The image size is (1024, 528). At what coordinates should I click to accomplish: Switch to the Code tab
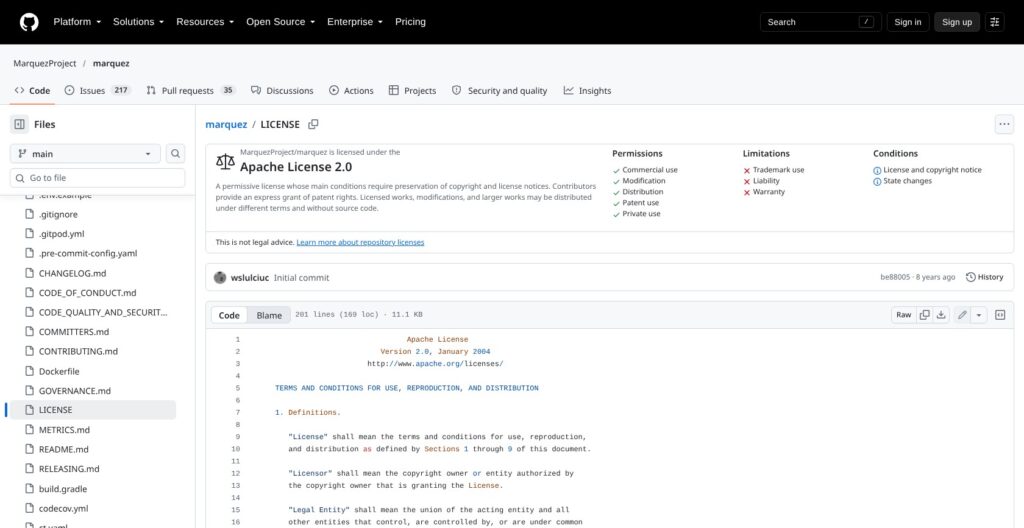(x=32, y=91)
